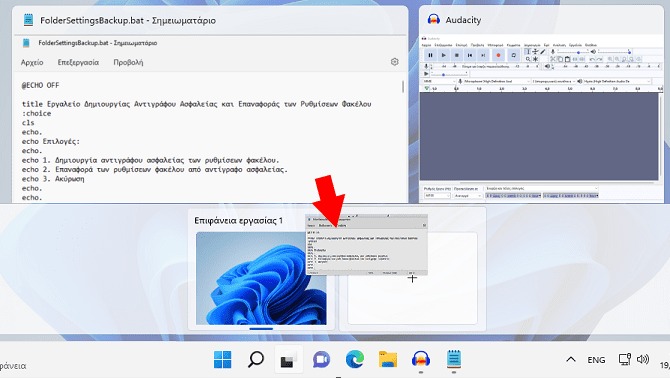This screenshot has height=378, width=670.
Task: Click the Notepad taskbar icon
Action: tap(454, 359)
